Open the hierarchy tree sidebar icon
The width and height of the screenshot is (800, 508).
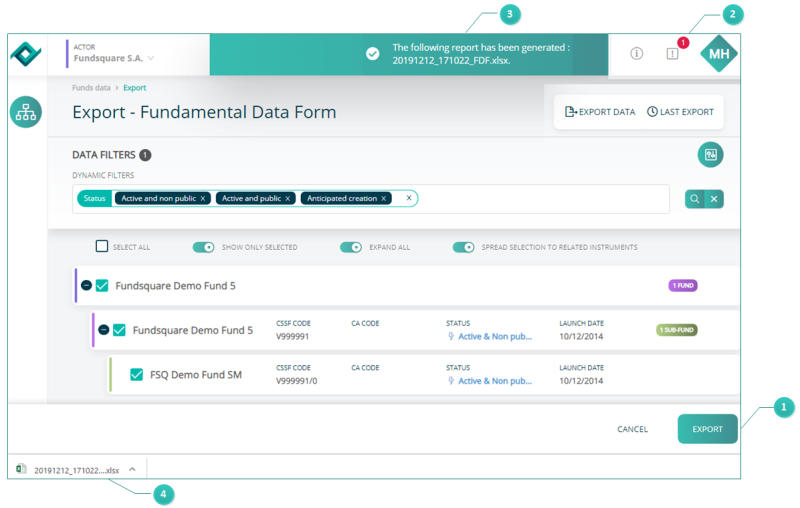point(26,112)
